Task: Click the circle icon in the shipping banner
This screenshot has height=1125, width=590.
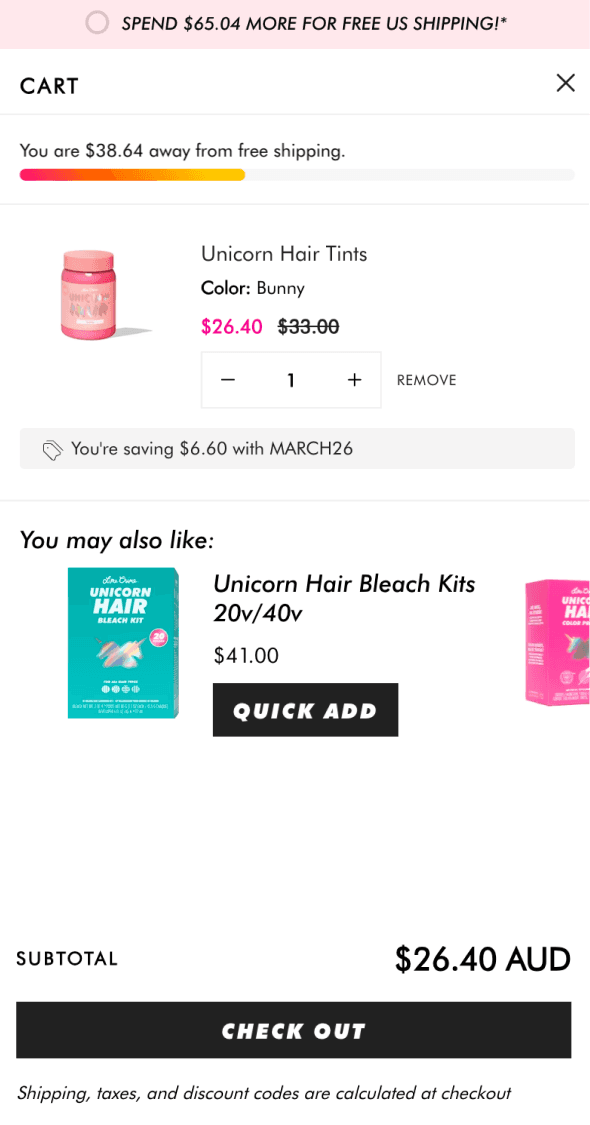Action: pos(97,22)
